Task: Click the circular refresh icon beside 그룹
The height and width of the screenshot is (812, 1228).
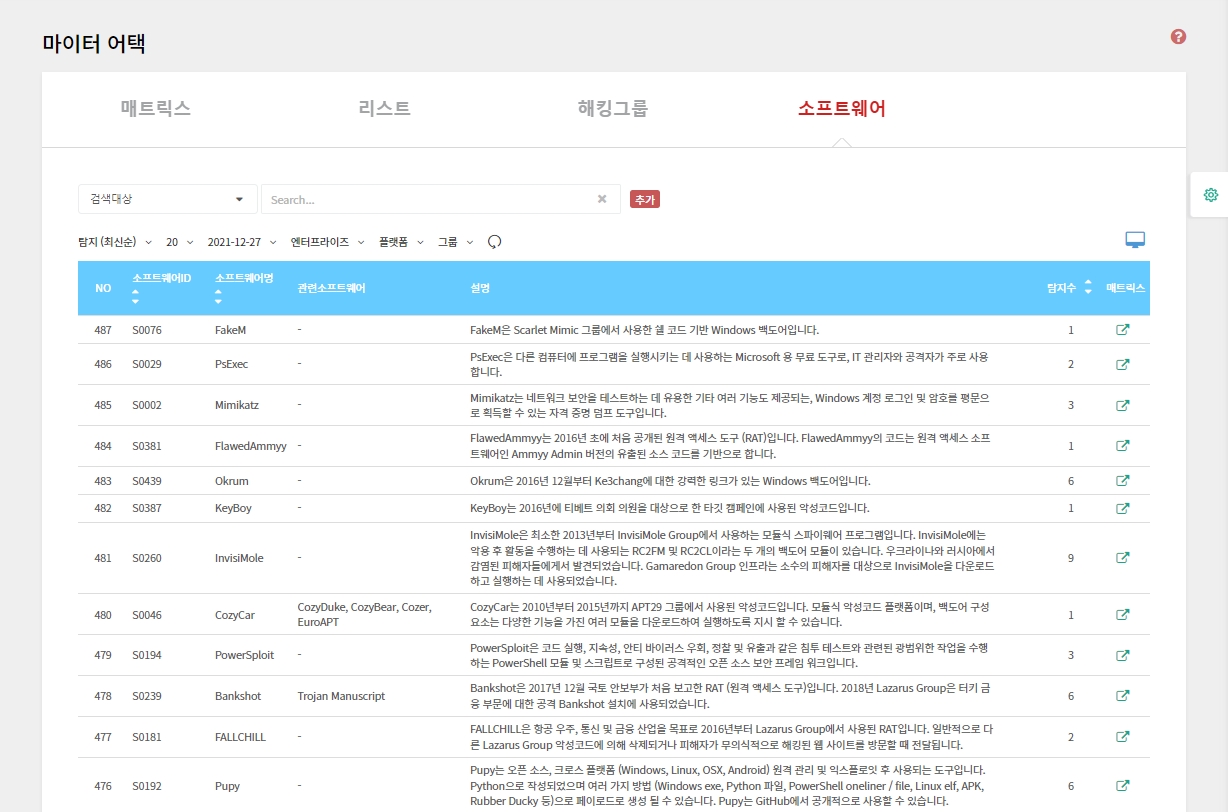Action: (x=494, y=242)
